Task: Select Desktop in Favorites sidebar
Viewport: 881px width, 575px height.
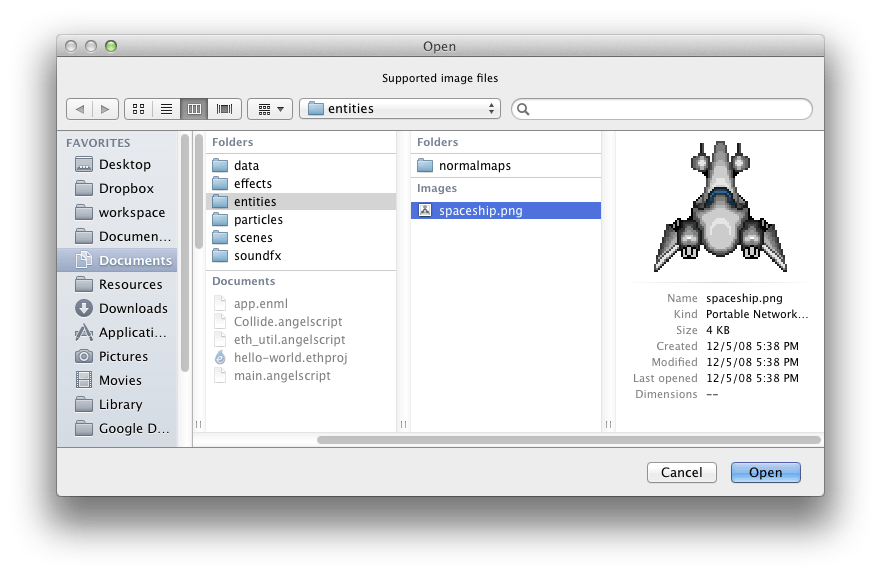Action: click(124, 164)
